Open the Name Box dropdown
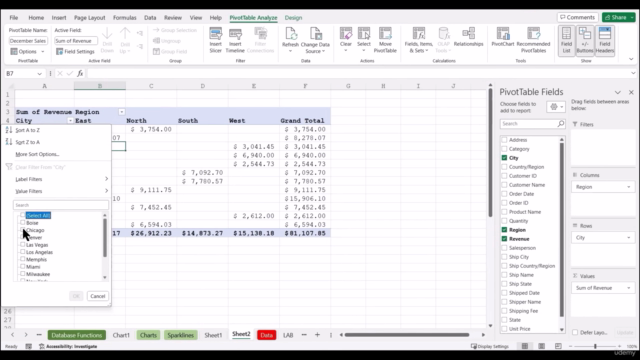 [x=39, y=74]
